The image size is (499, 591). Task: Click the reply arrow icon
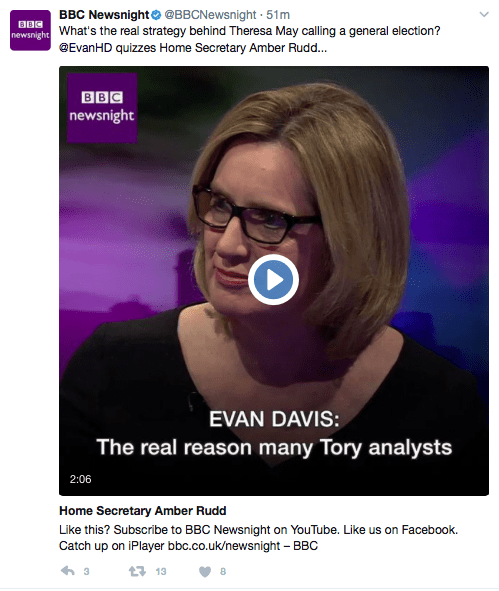pyautogui.click(x=67, y=571)
